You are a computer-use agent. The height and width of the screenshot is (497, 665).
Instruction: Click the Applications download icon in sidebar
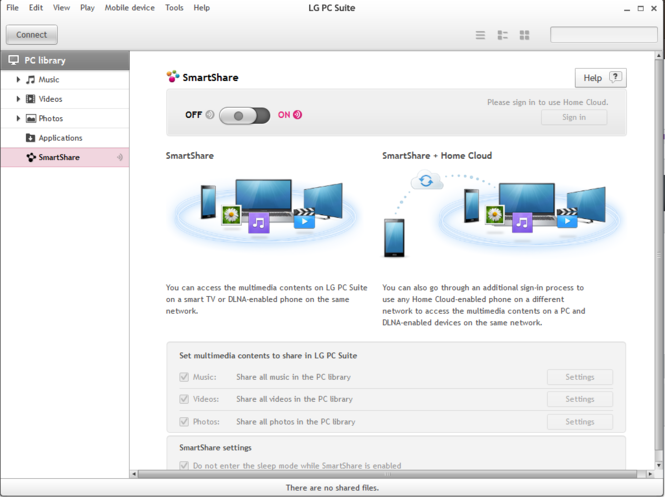tap(31, 138)
